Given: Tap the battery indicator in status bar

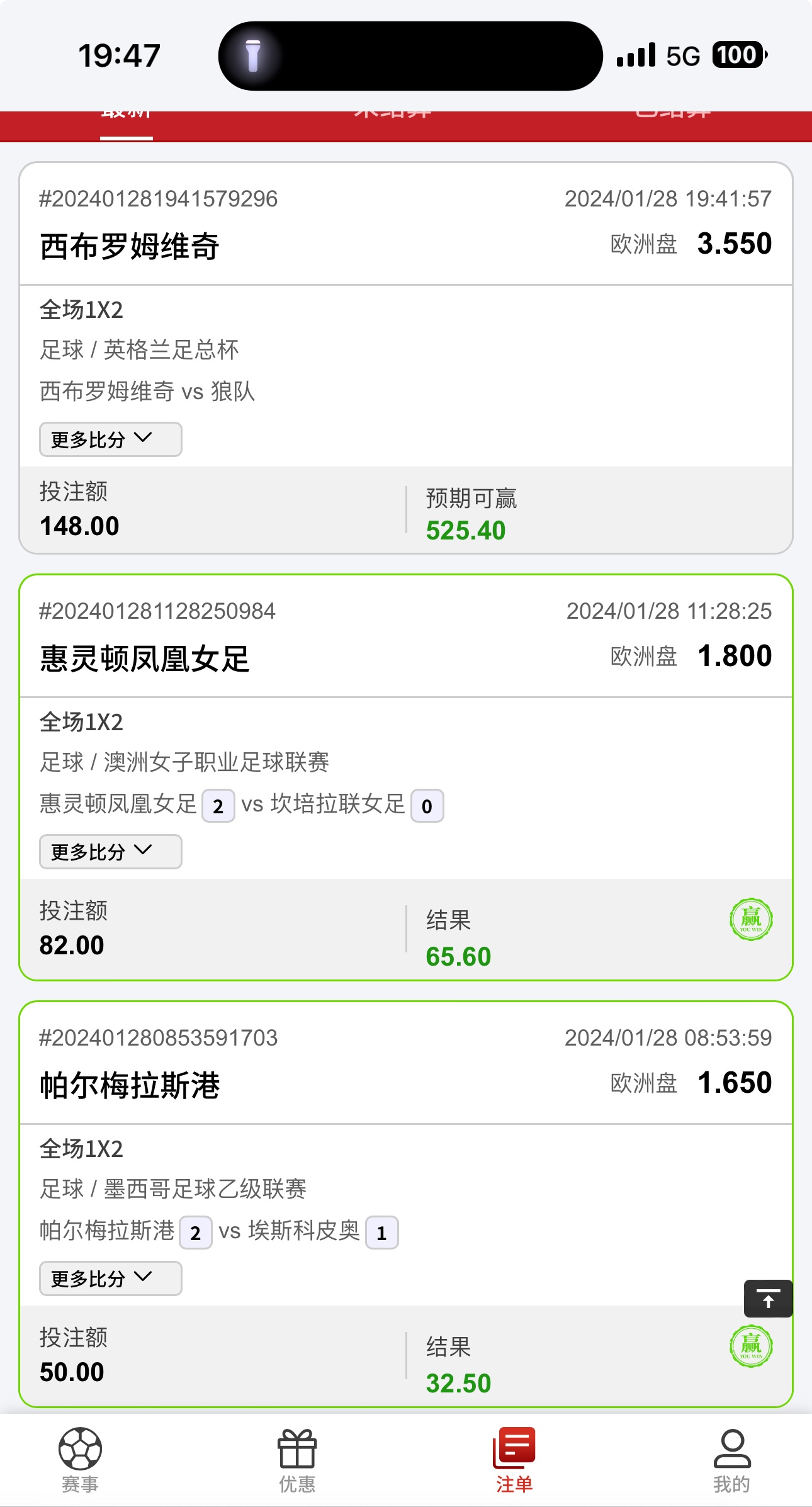Looking at the screenshot, I should 739,55.
